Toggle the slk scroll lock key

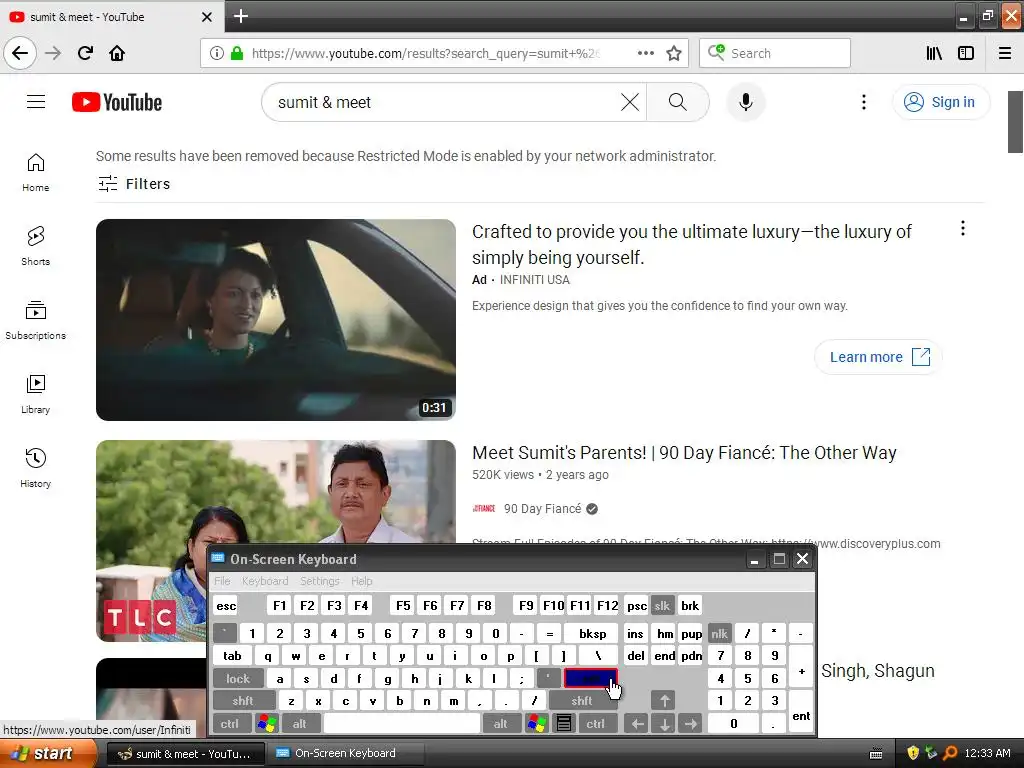pyautogui.click(x=662, y=605)
